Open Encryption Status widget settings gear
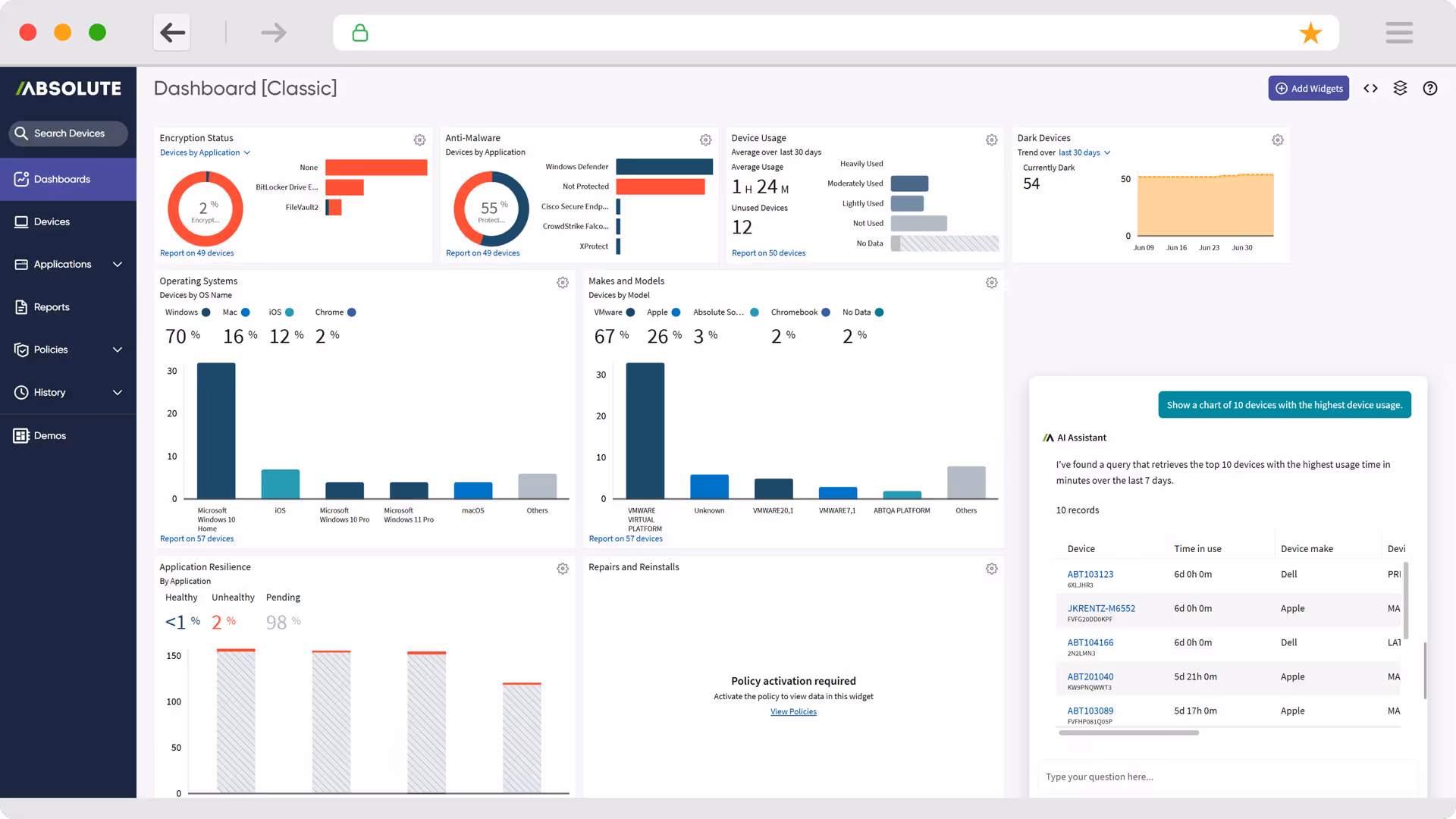 tap(419, 140)
